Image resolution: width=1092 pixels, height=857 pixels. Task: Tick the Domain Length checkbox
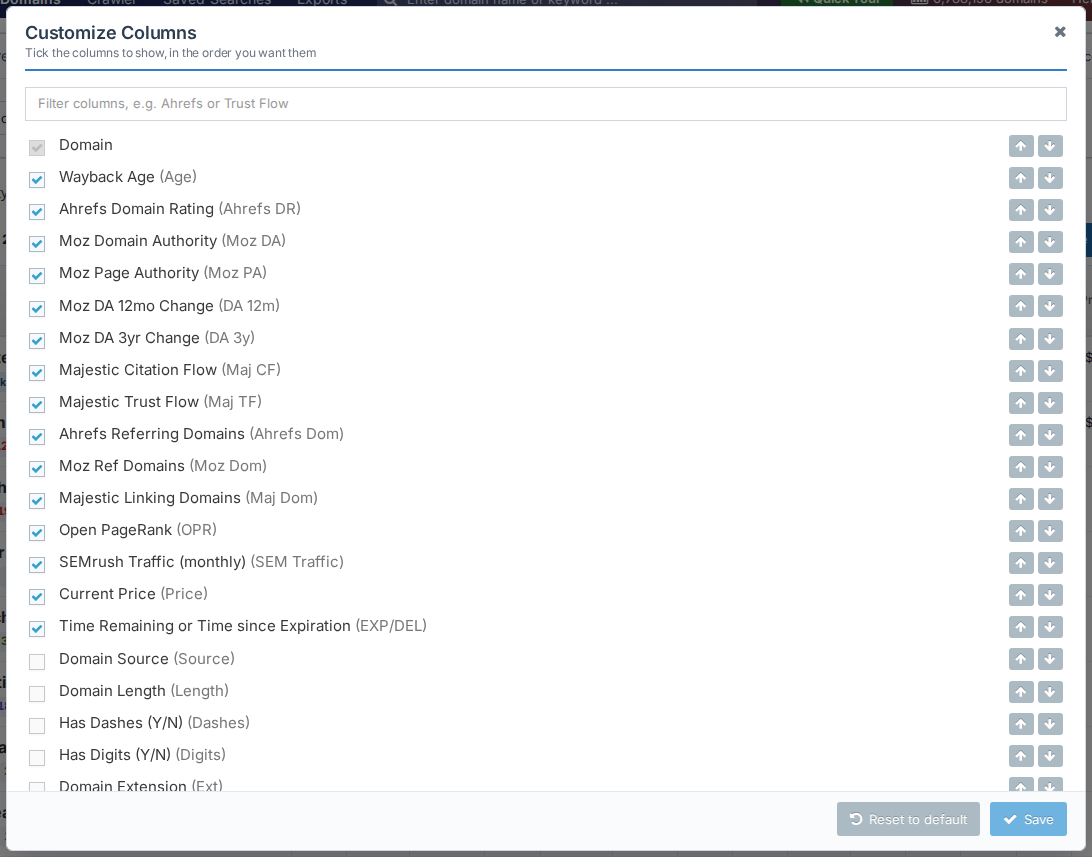coord(37,693)
